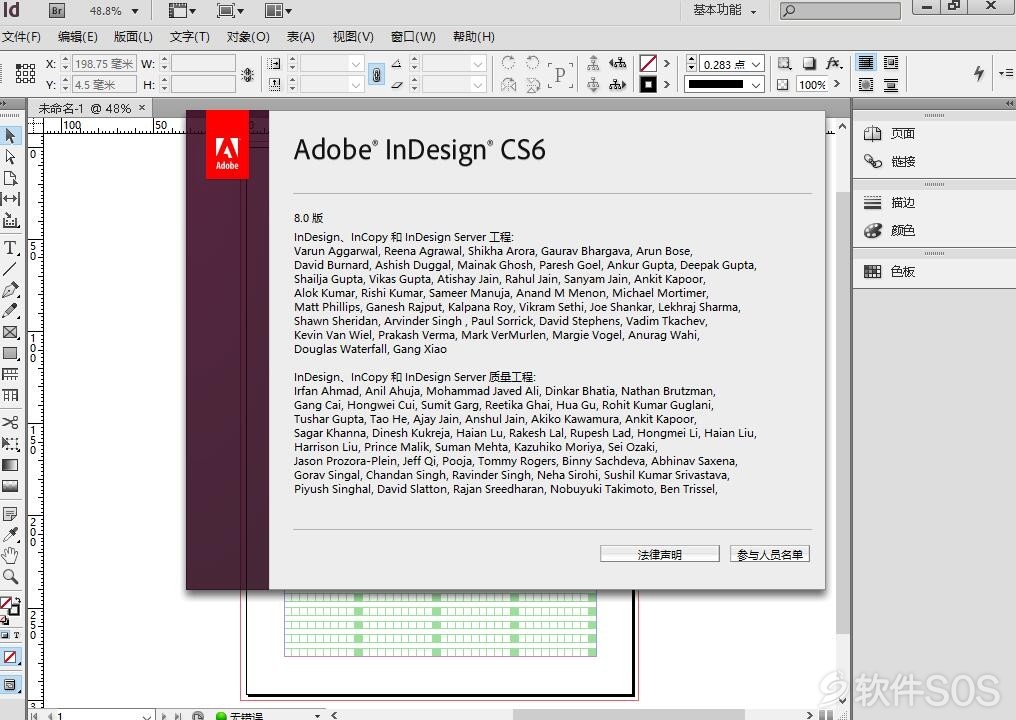Increase stroke weight stepper up arrow
Screen dimensions: 1016x720
tap(691, 60)
